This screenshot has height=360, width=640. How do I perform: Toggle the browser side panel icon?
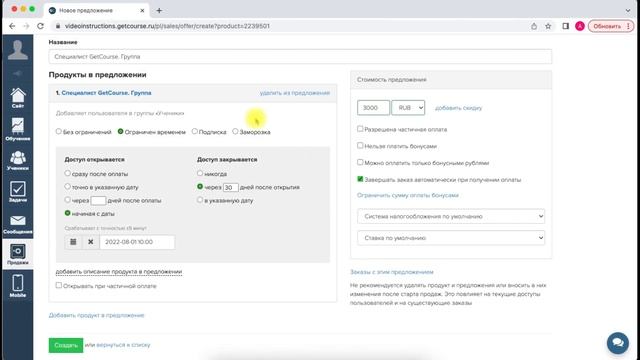pyautogui.click(x=565, y=26)
